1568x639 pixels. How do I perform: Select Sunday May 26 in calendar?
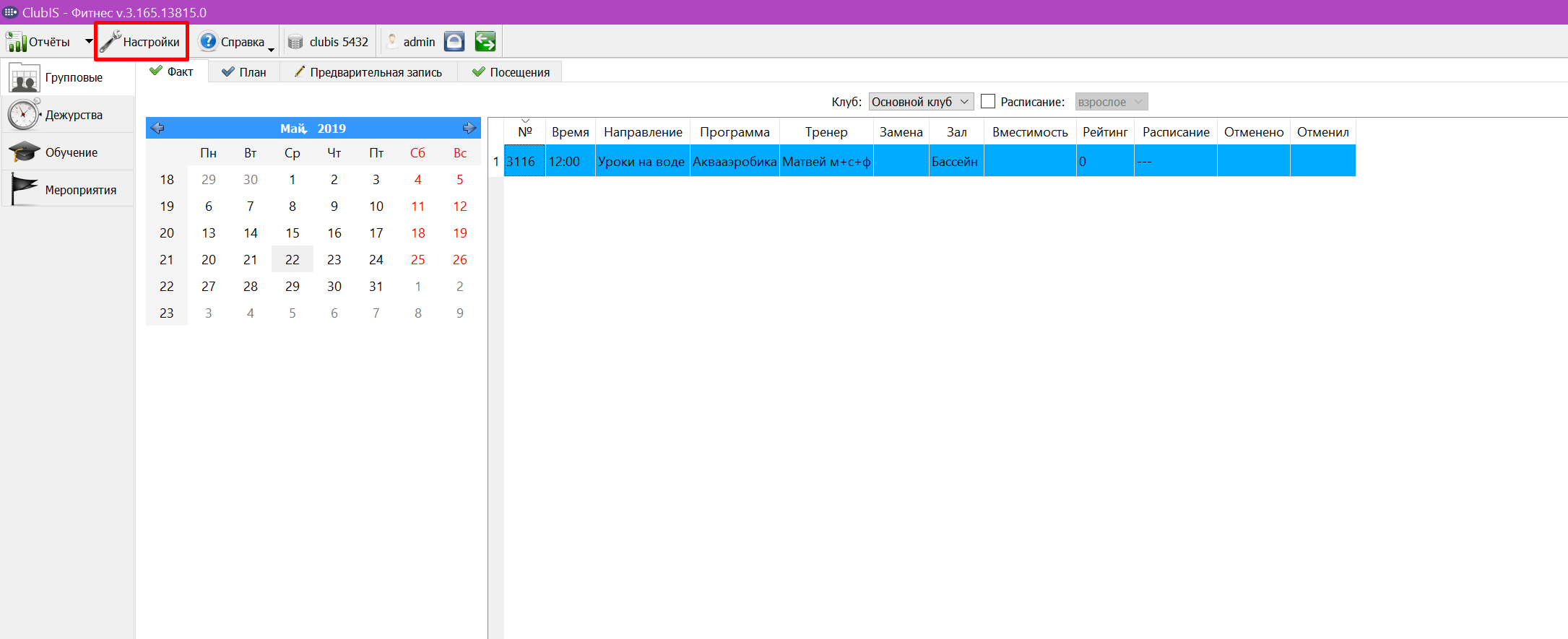[460, 259]
